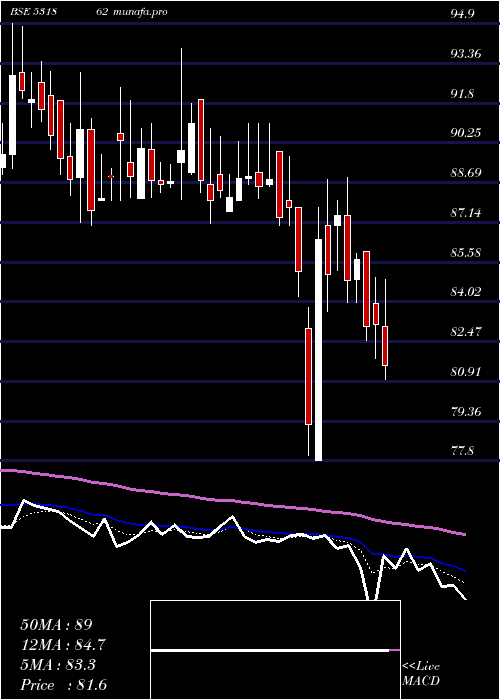Viewport: 500px width, 700px height.
Task: Click the 90.25 price axis label
Action: [x=466, y=133]
